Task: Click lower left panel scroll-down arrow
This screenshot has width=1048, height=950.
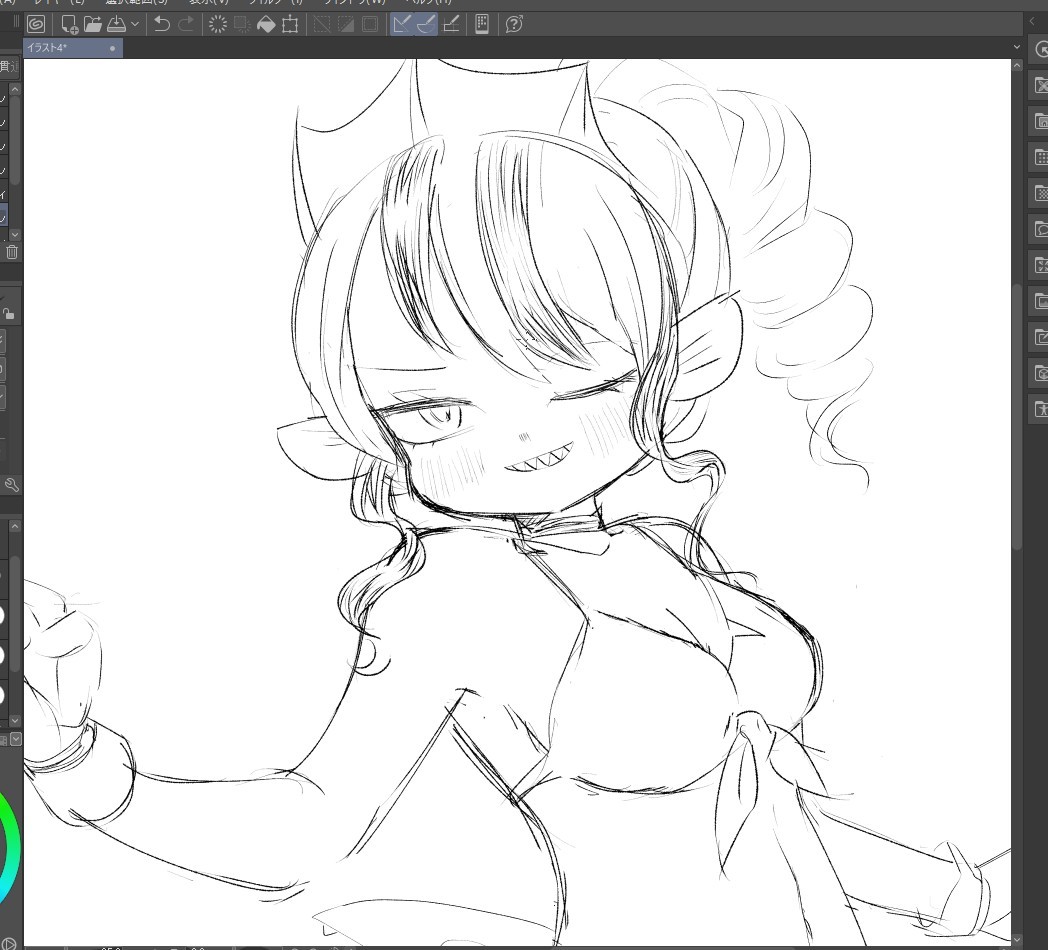Action: click(15, 721)
